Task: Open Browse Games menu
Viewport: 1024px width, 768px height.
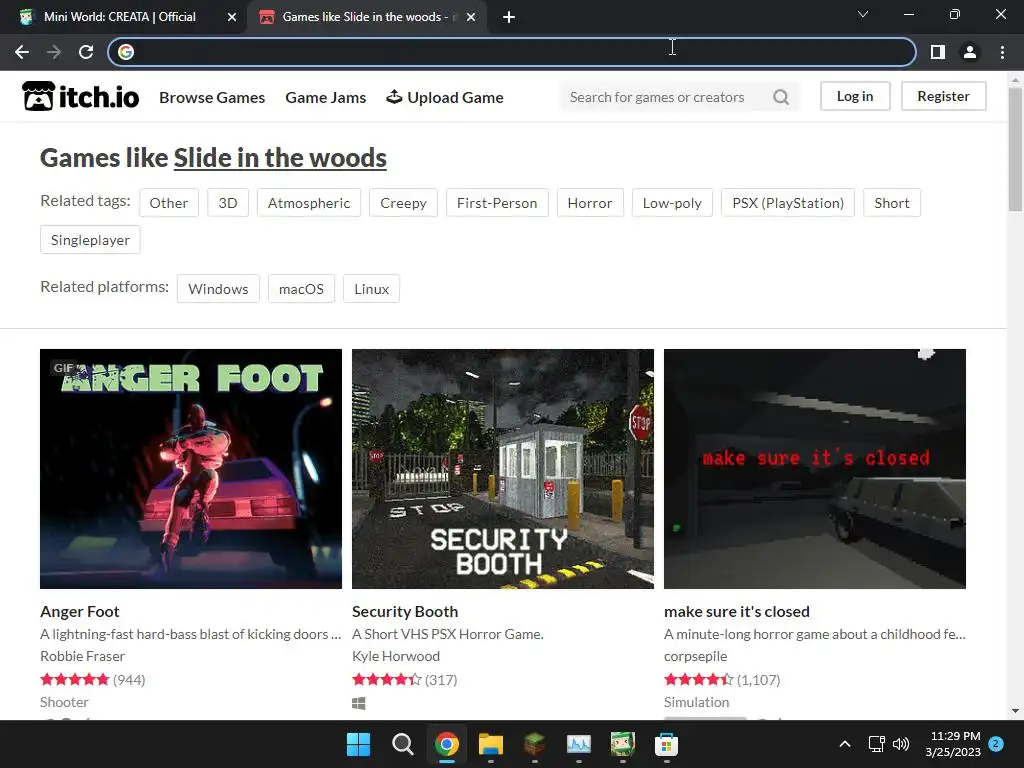Action: coord(212,97)
